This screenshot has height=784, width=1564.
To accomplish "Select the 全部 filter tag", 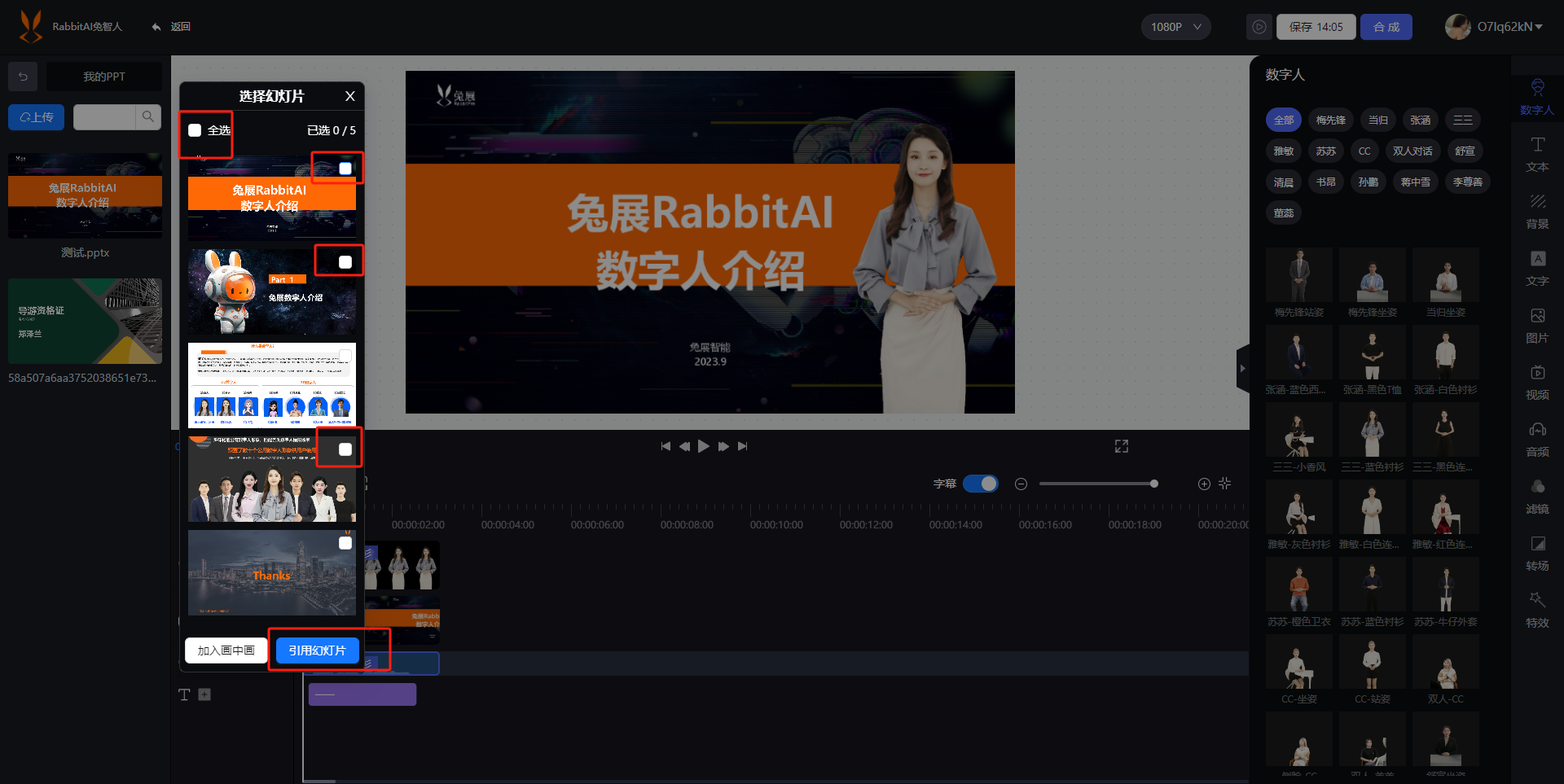I will point(1284,120).
